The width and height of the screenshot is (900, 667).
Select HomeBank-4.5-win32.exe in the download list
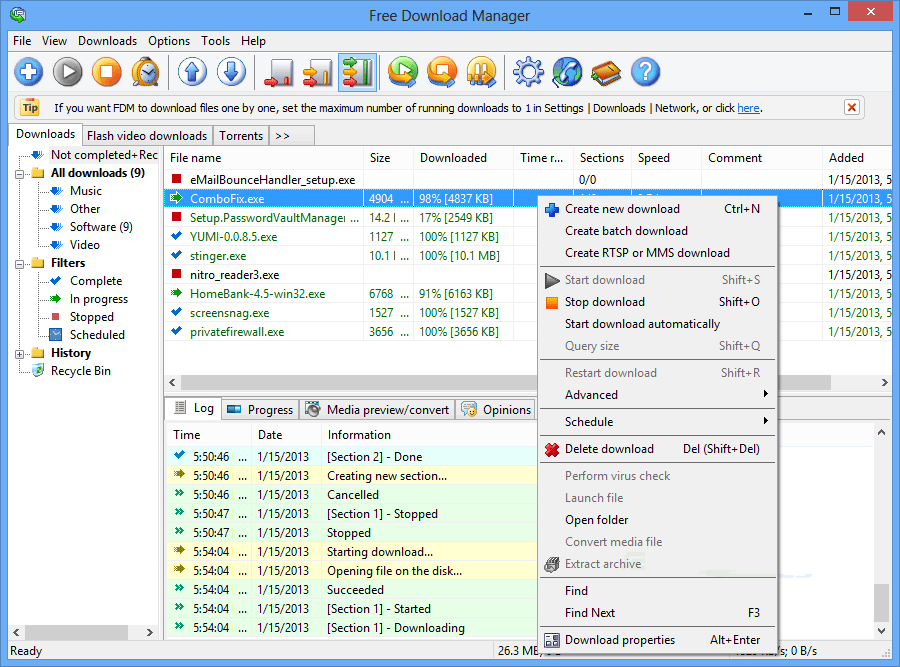(257, 294)
